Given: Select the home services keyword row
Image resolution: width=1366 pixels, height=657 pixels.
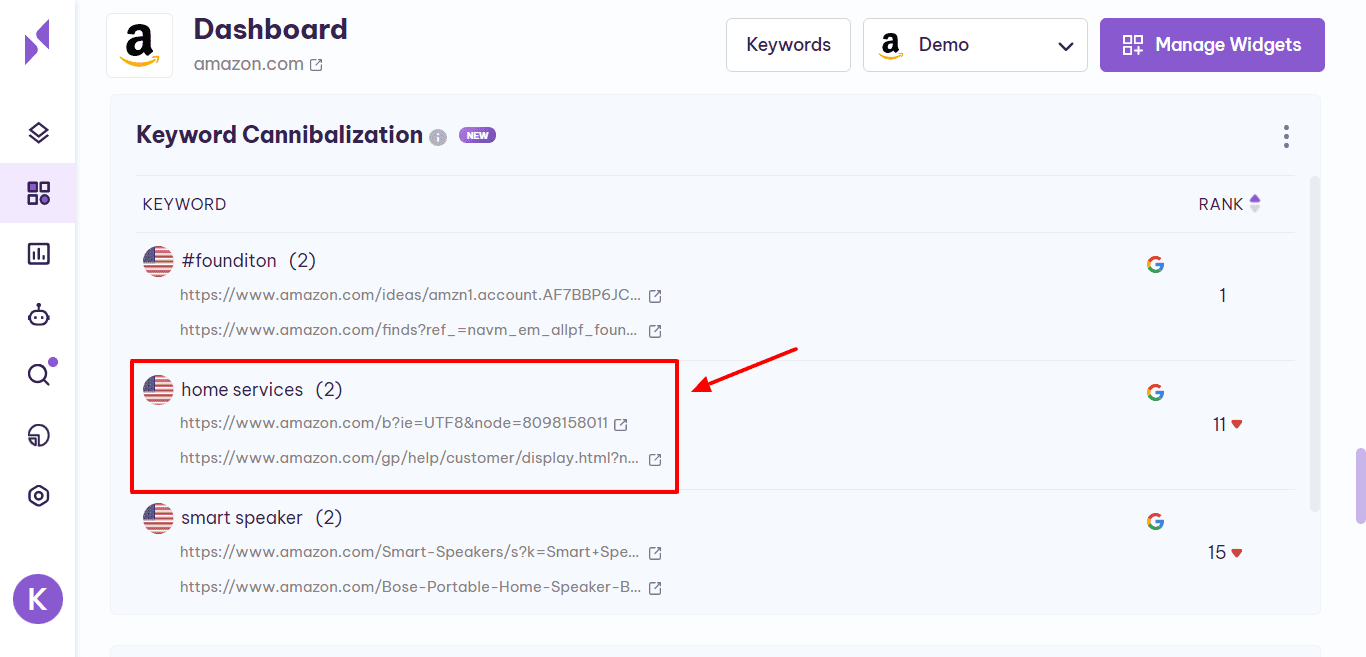Looking at the screenshot, I should coord(242,389).
